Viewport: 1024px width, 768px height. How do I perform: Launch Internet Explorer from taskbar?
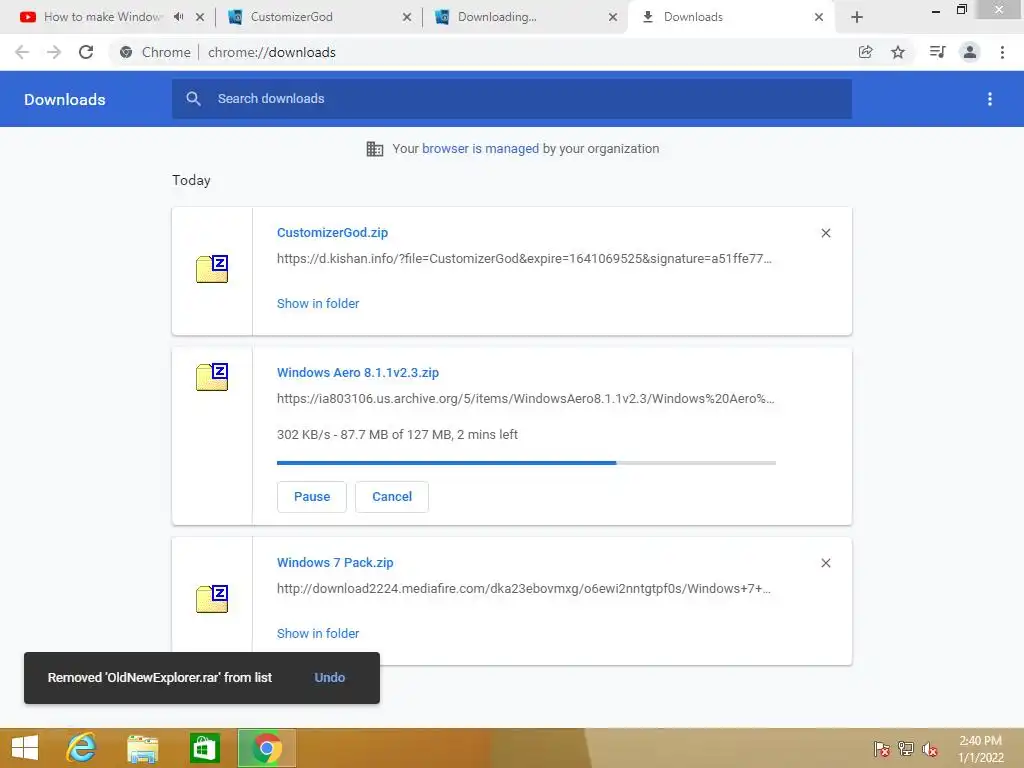pos(81,748)
